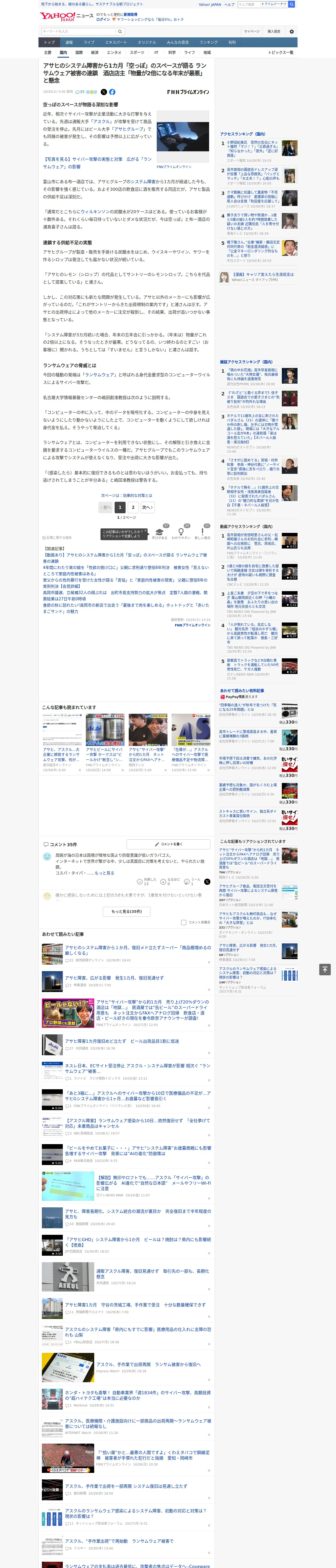Click the もっと見る(35件) comments button

(127, 911)
